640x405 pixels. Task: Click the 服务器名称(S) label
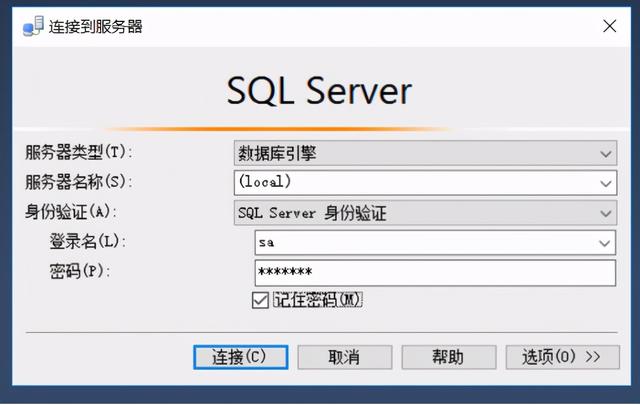[79, 182]
